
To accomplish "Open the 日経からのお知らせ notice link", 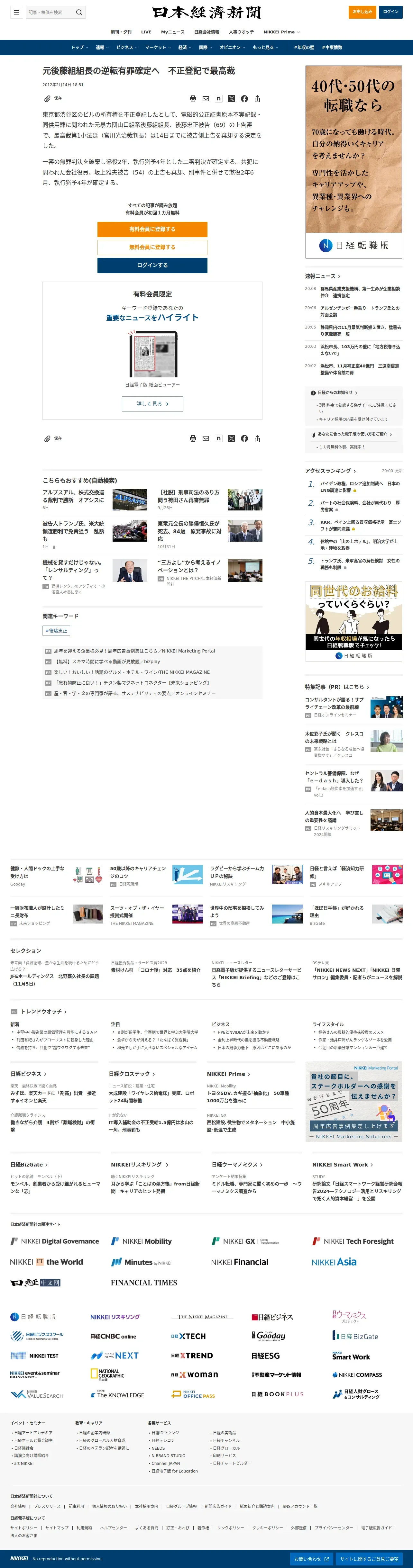I will pyautogui.click(x=335, y=392).
